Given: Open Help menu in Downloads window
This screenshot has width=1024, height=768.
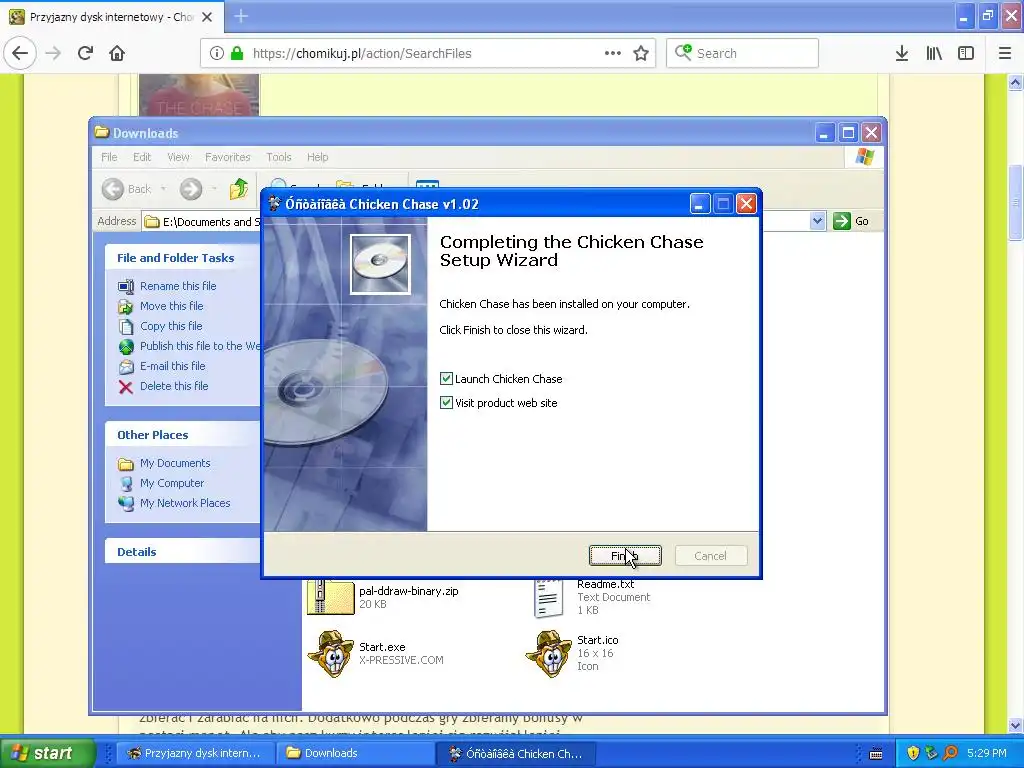Looking at the screenshot, I should point(317,157).
